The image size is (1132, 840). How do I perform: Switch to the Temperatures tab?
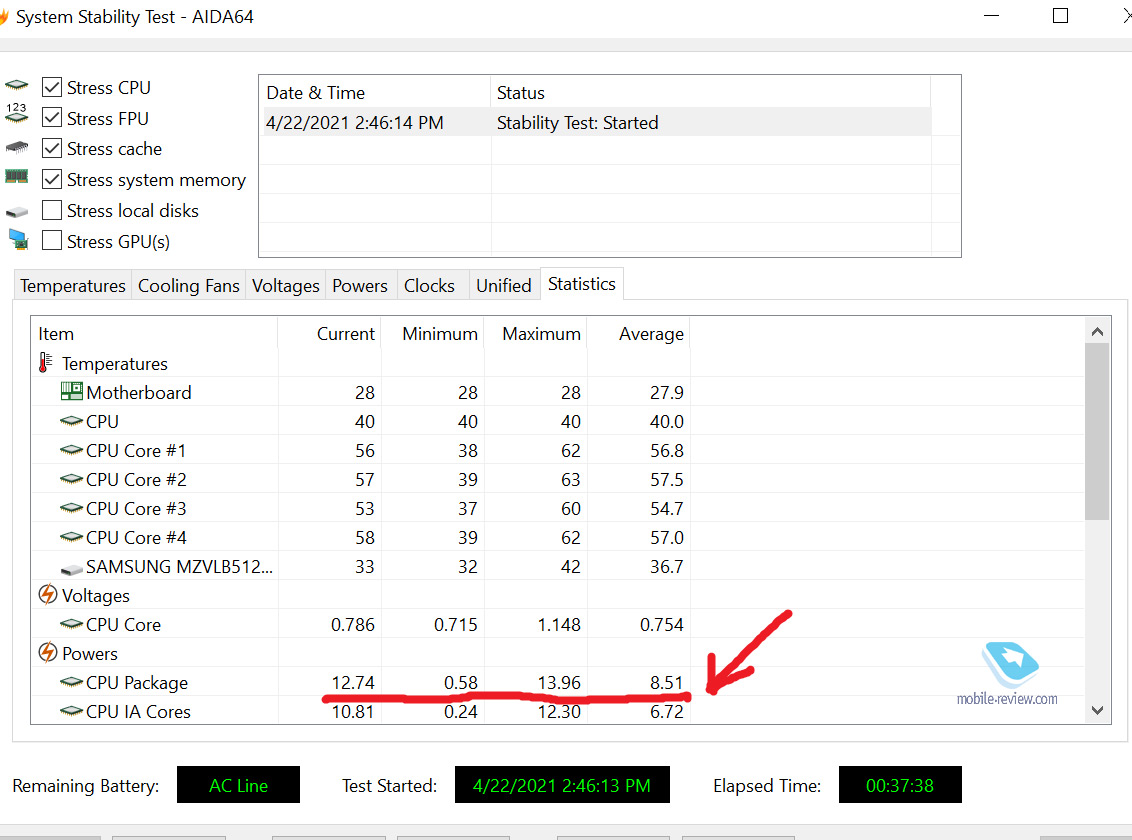point(73,286)
